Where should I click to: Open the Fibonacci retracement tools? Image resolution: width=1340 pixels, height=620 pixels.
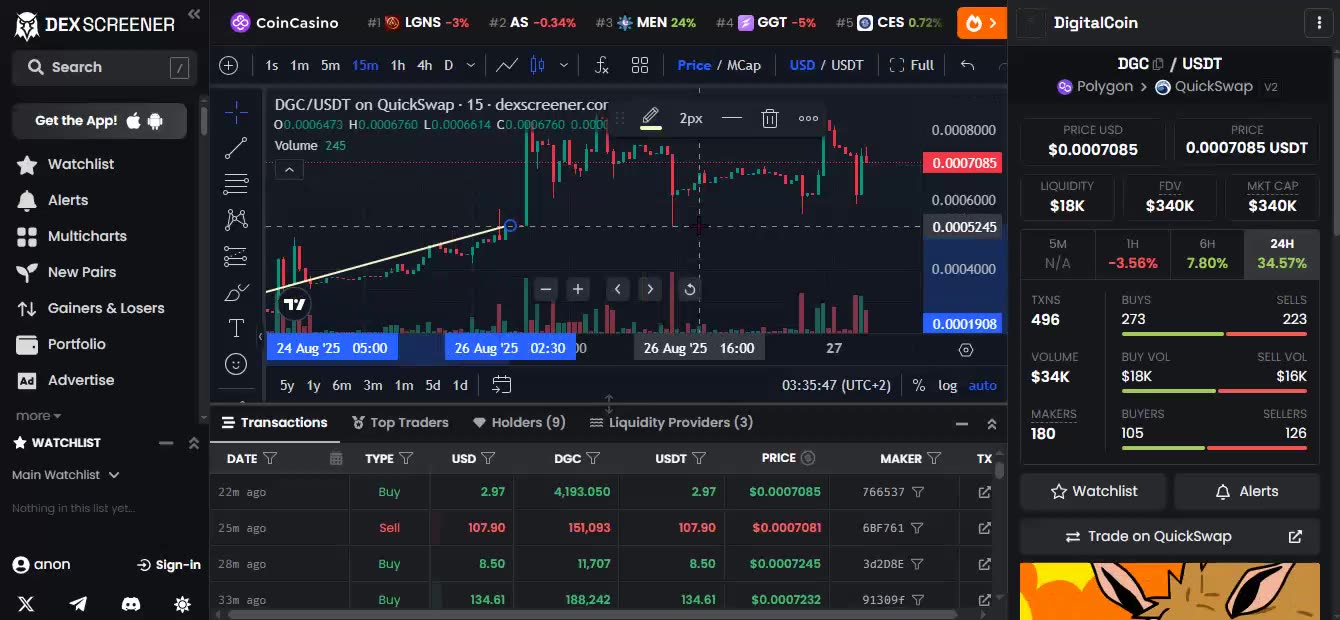point(236,184)
